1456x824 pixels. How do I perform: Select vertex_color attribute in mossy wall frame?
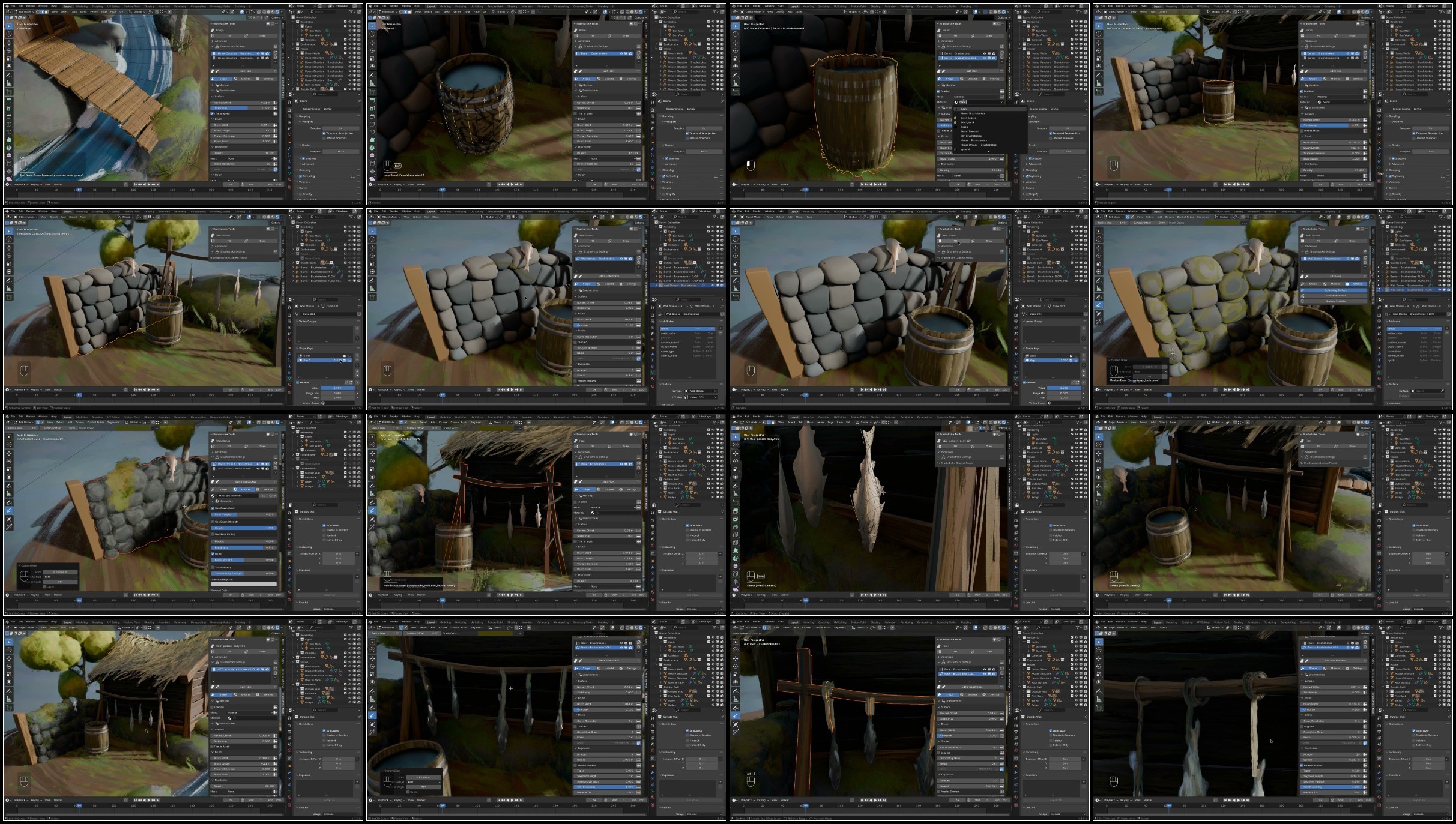click(1395, 334)
